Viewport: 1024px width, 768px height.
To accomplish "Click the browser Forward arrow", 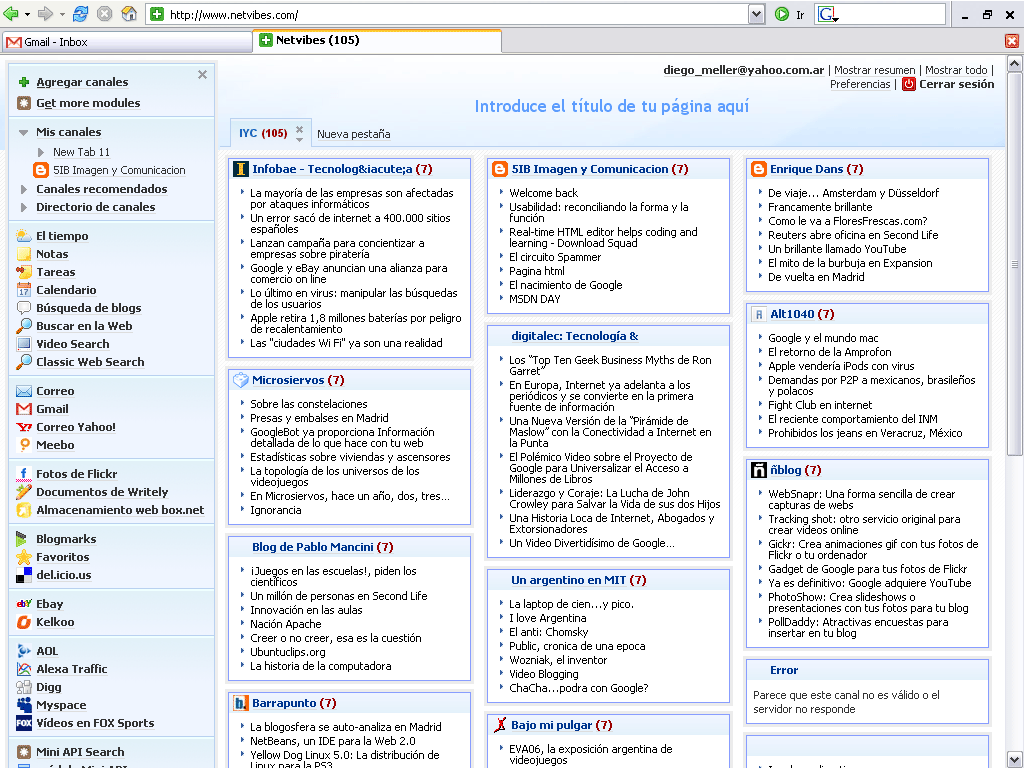I will coord(45,14).
